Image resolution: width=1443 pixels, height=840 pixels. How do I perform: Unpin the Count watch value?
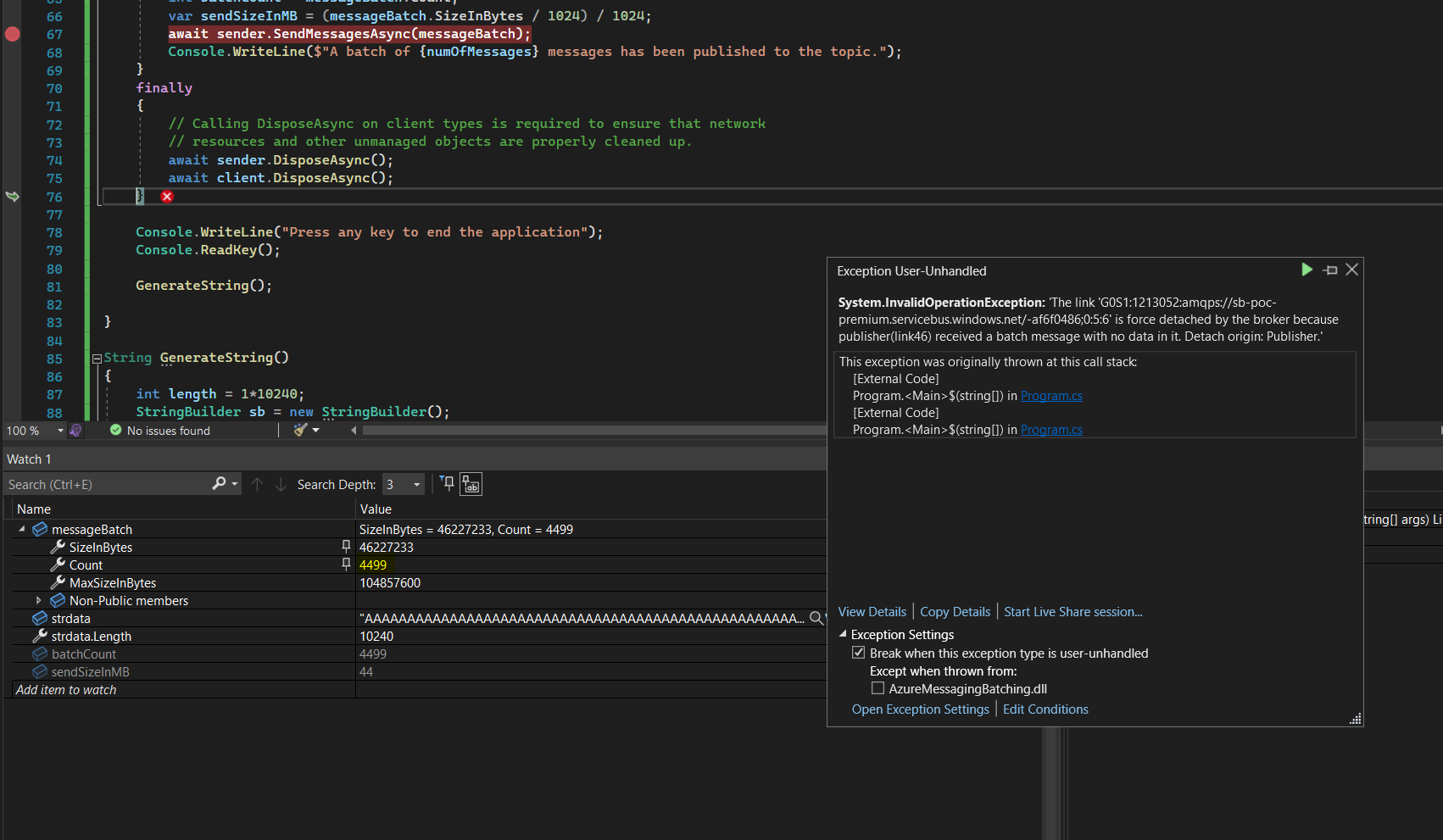tap(346, 565)
